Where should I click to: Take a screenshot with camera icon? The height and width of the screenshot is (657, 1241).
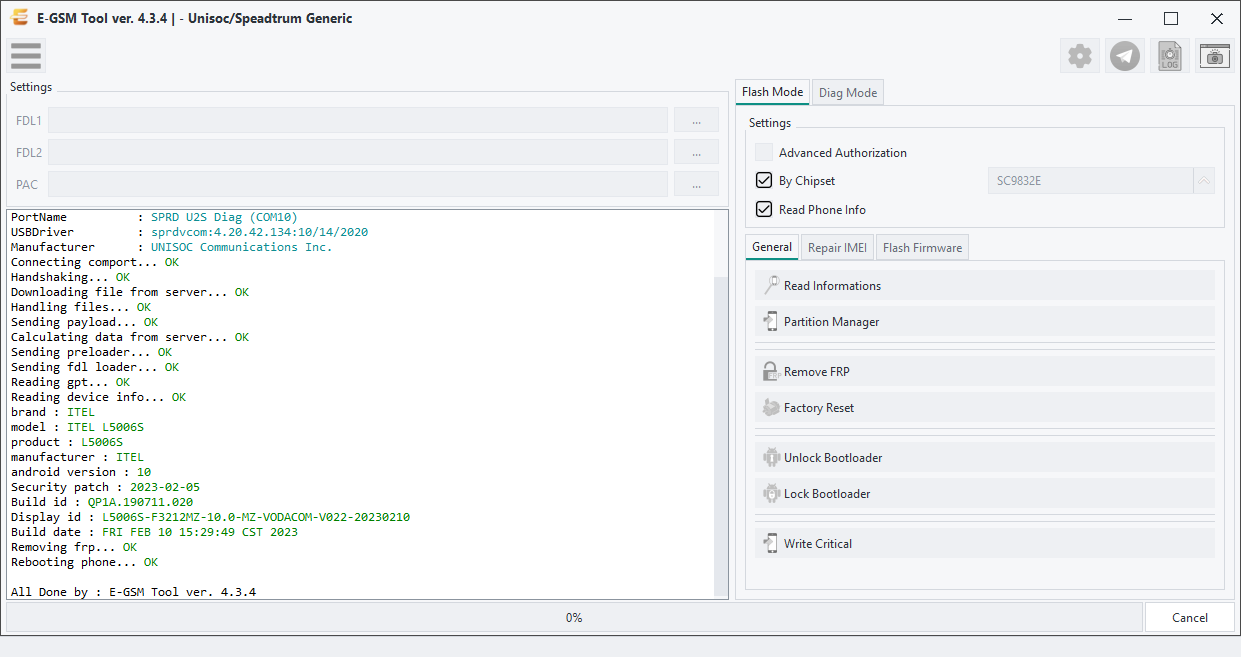(x=1215, y=56)
